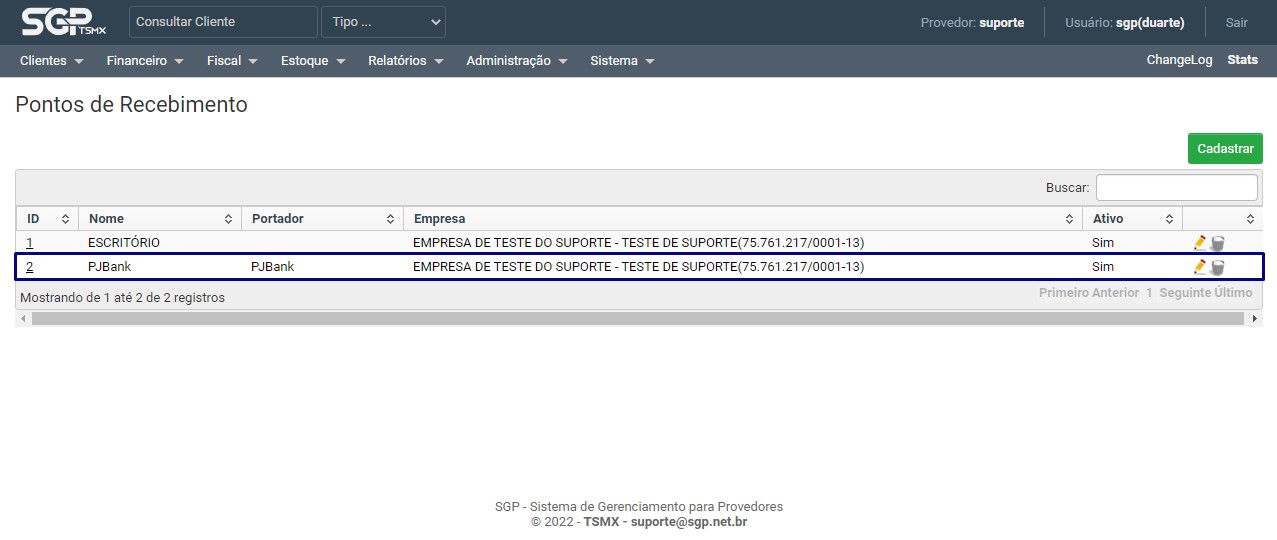The width and height of the screenshot is (1277, 540).
Task: Sort table by Empresa column arrows
Action: point(1069,219)
